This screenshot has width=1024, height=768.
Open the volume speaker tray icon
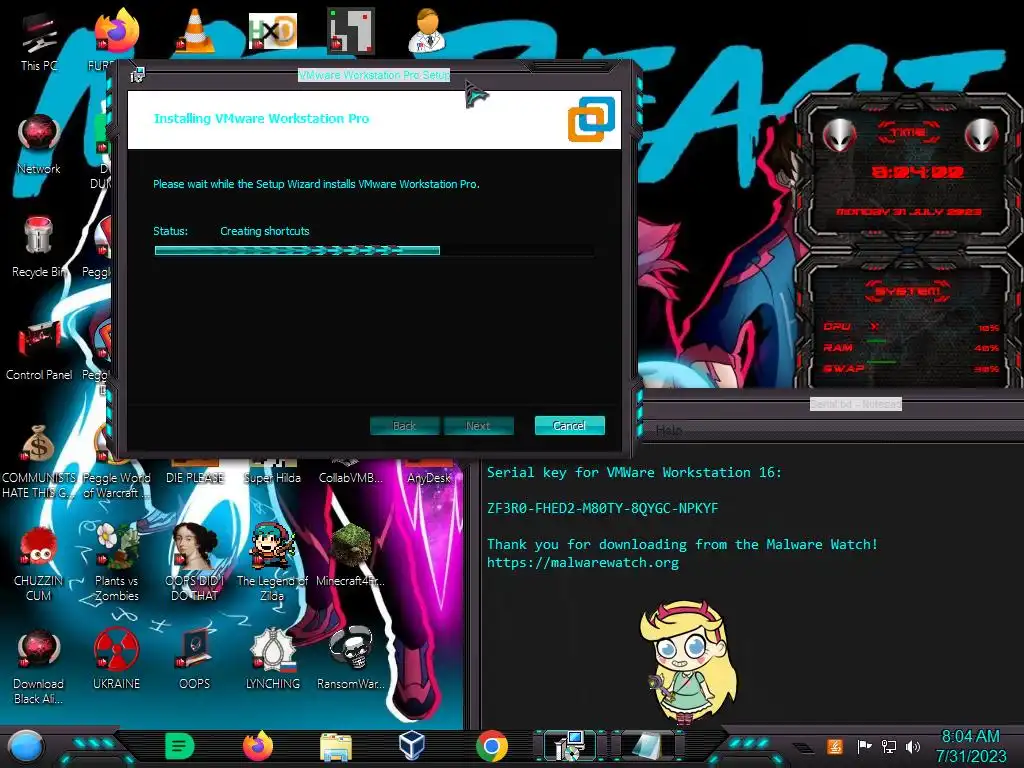point(913,746)
